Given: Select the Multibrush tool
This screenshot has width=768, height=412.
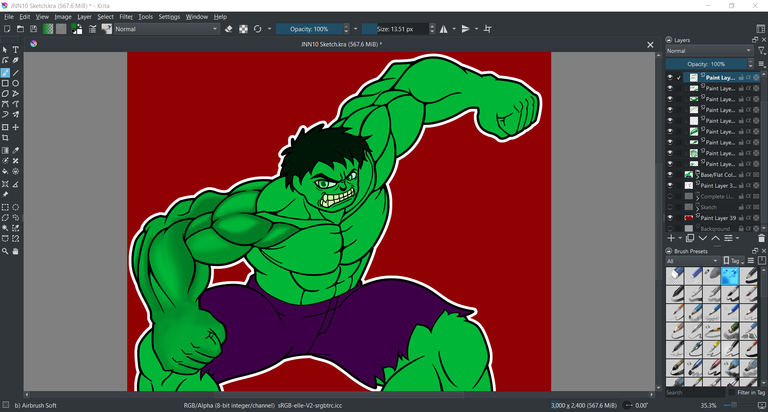Looking at the screenshot, I should point(16,114).
